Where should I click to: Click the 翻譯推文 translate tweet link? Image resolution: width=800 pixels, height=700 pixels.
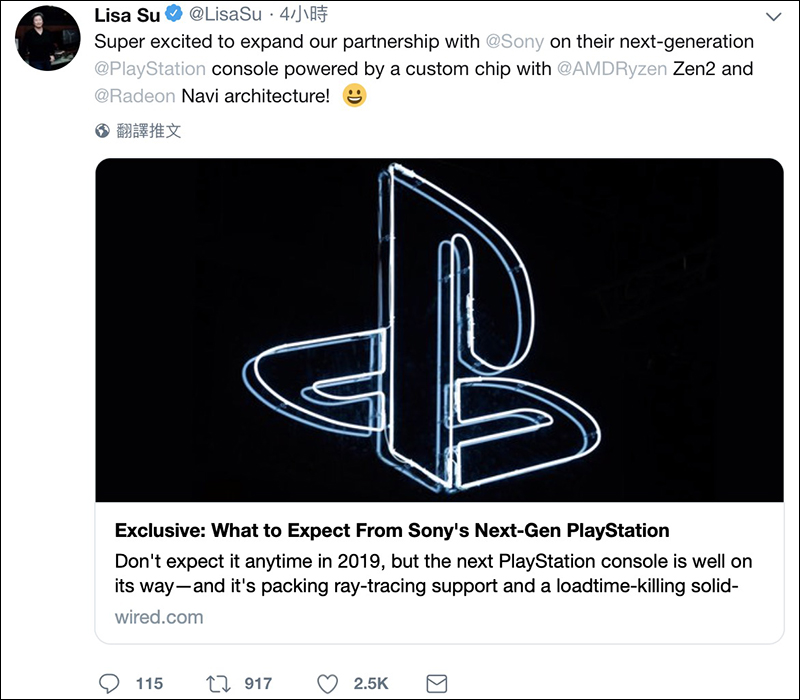[x=149, y=131]
